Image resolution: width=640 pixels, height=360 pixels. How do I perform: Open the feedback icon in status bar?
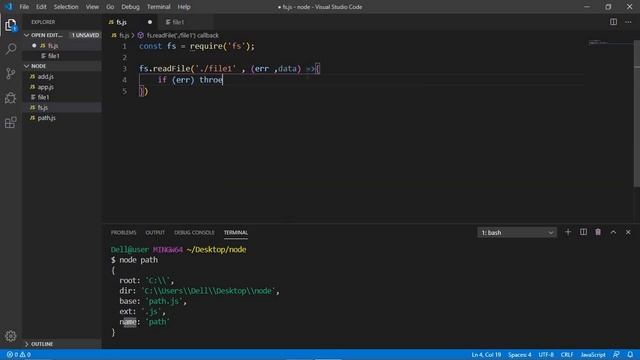(x=616, y=355)
